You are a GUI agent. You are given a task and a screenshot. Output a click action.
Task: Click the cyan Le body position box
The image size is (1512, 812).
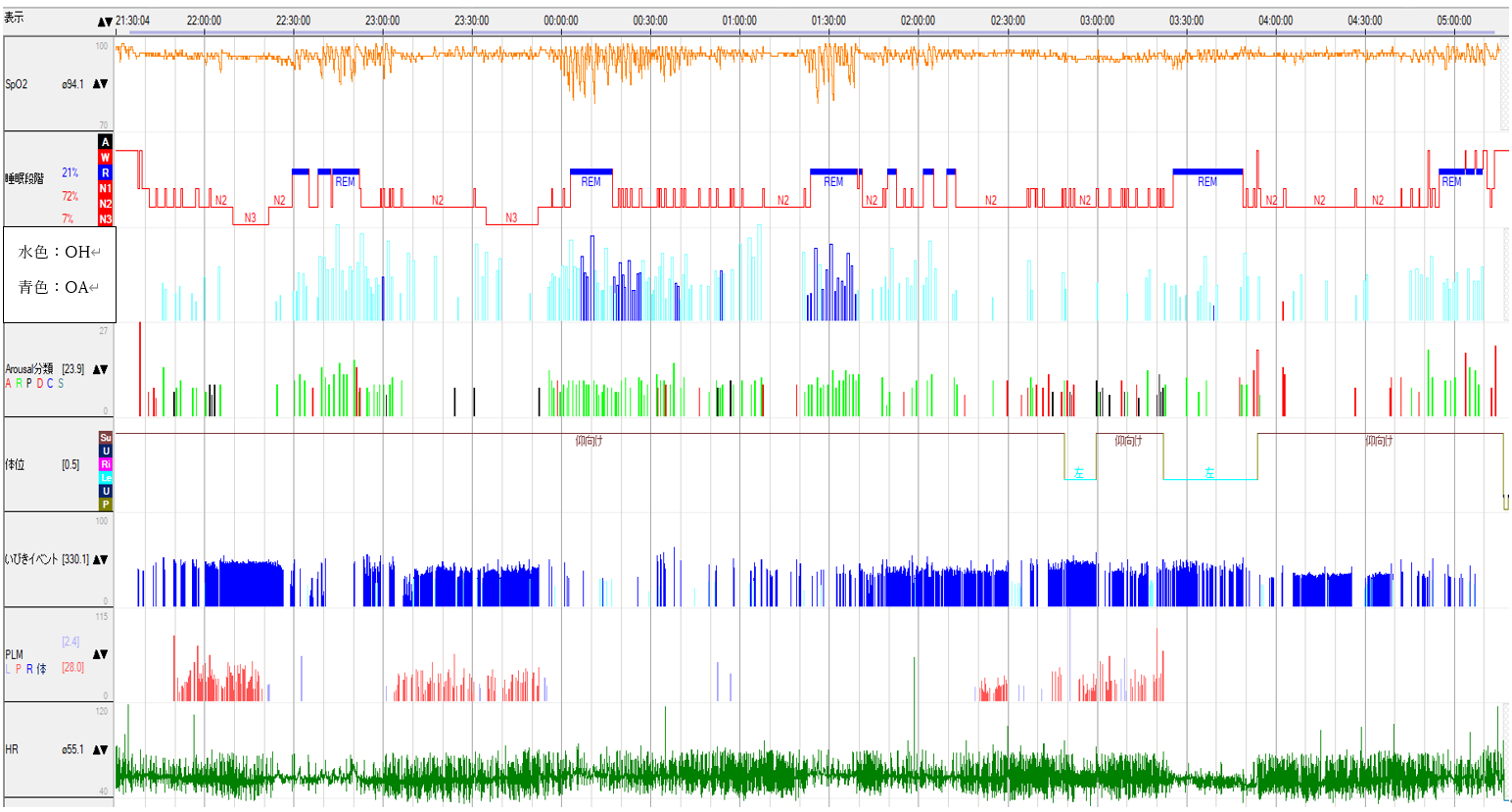106,478
